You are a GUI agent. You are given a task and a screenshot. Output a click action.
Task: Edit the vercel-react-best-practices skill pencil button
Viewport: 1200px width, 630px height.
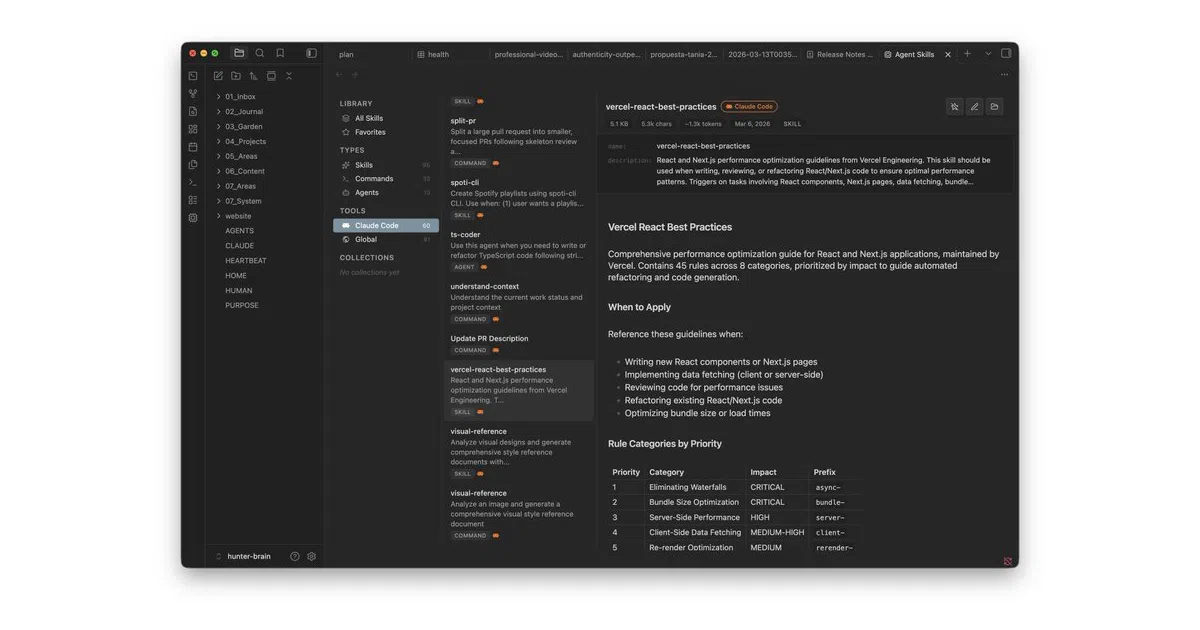[974, 106]
